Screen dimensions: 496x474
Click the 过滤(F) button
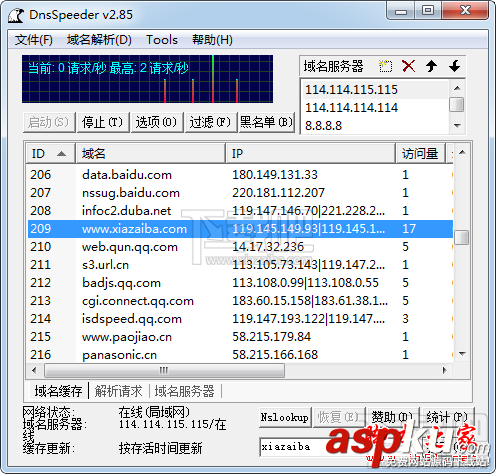(211, 122)
